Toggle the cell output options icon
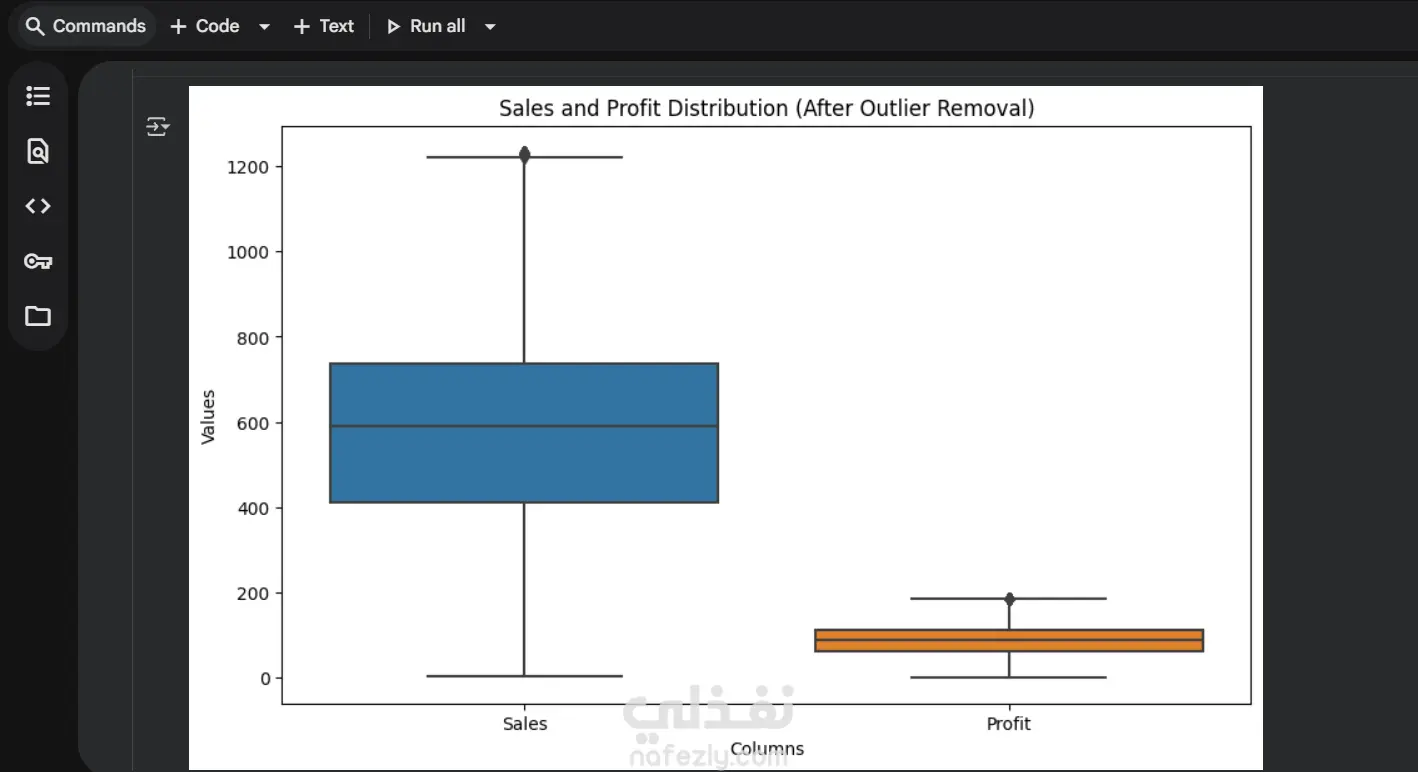1418x772 pixels. tap(158, 126)
